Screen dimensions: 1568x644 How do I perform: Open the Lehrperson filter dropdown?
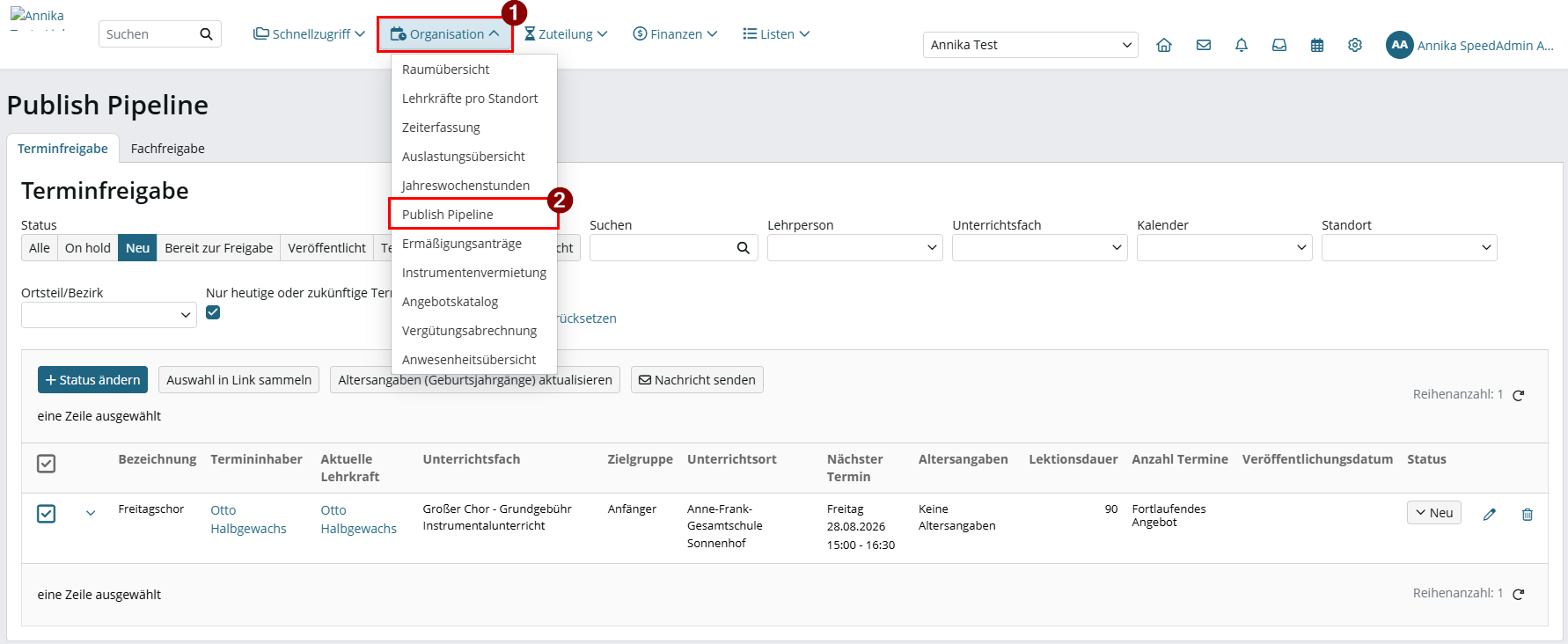(854, 248)
